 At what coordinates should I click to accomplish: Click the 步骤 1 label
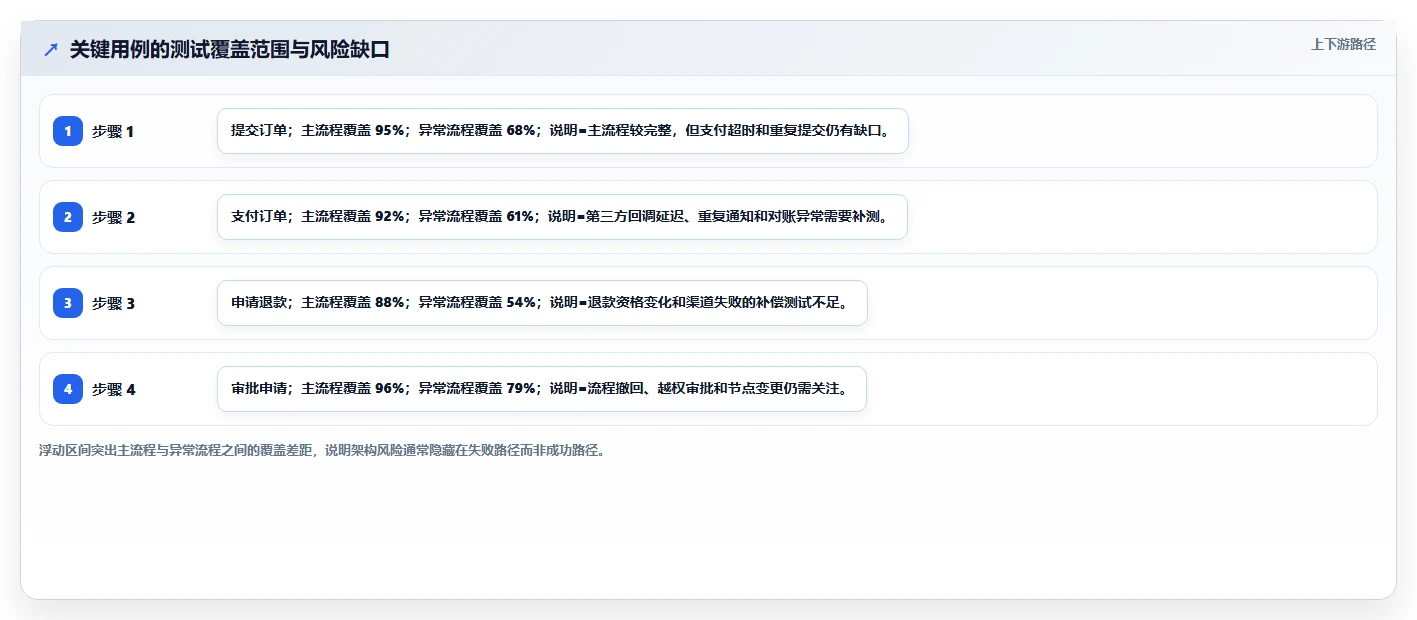[x=113, y=132]
